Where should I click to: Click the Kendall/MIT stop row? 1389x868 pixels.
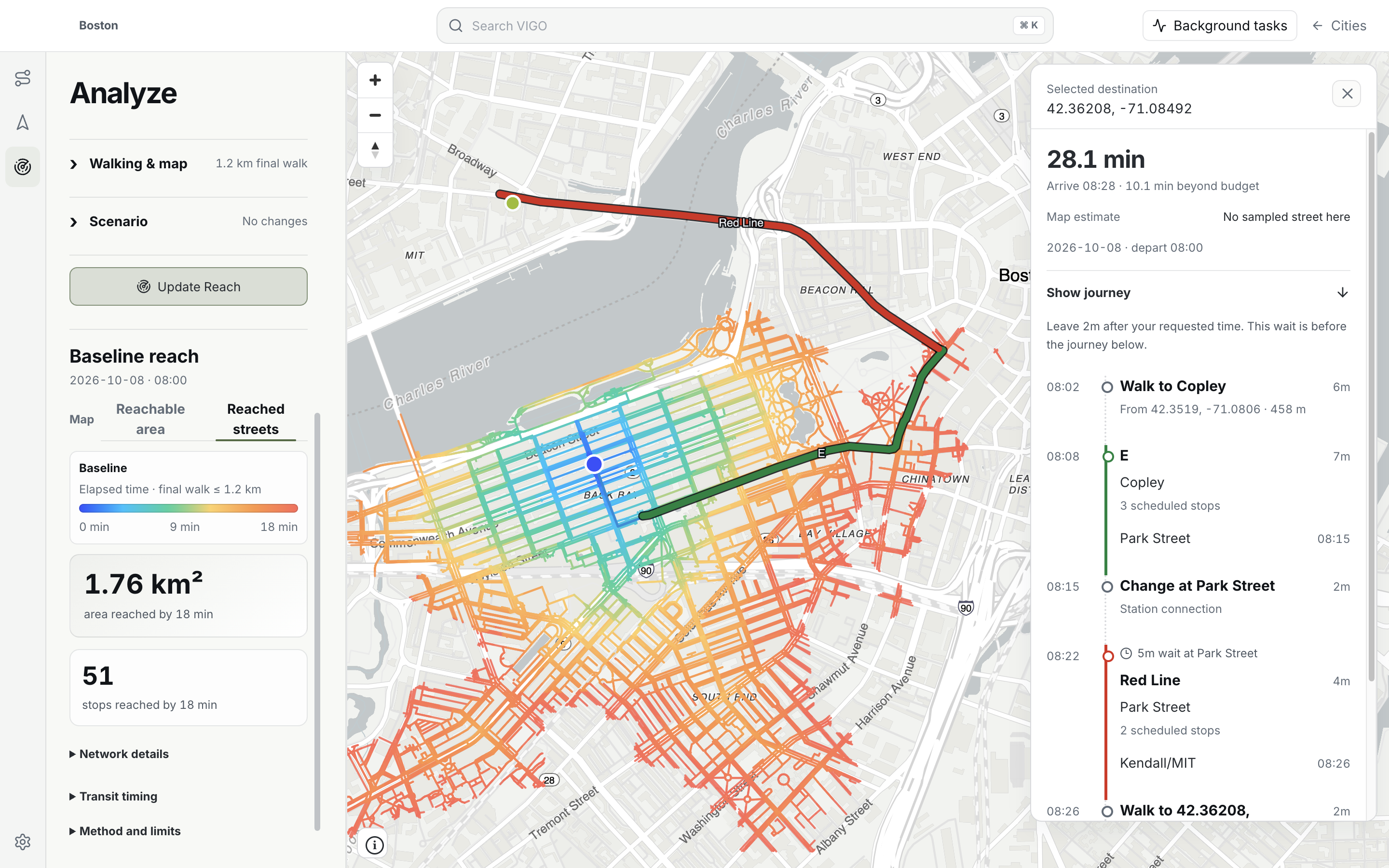coord(1234,763)
